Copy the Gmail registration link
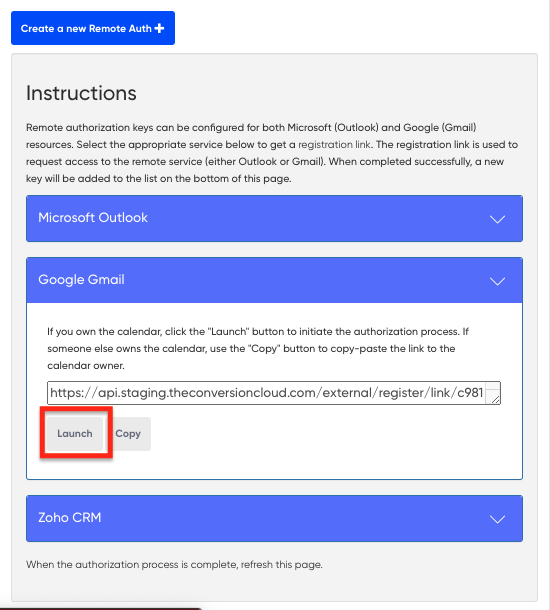Image resolution: width=550 pixels, height=610 pixels. (128, 433)
